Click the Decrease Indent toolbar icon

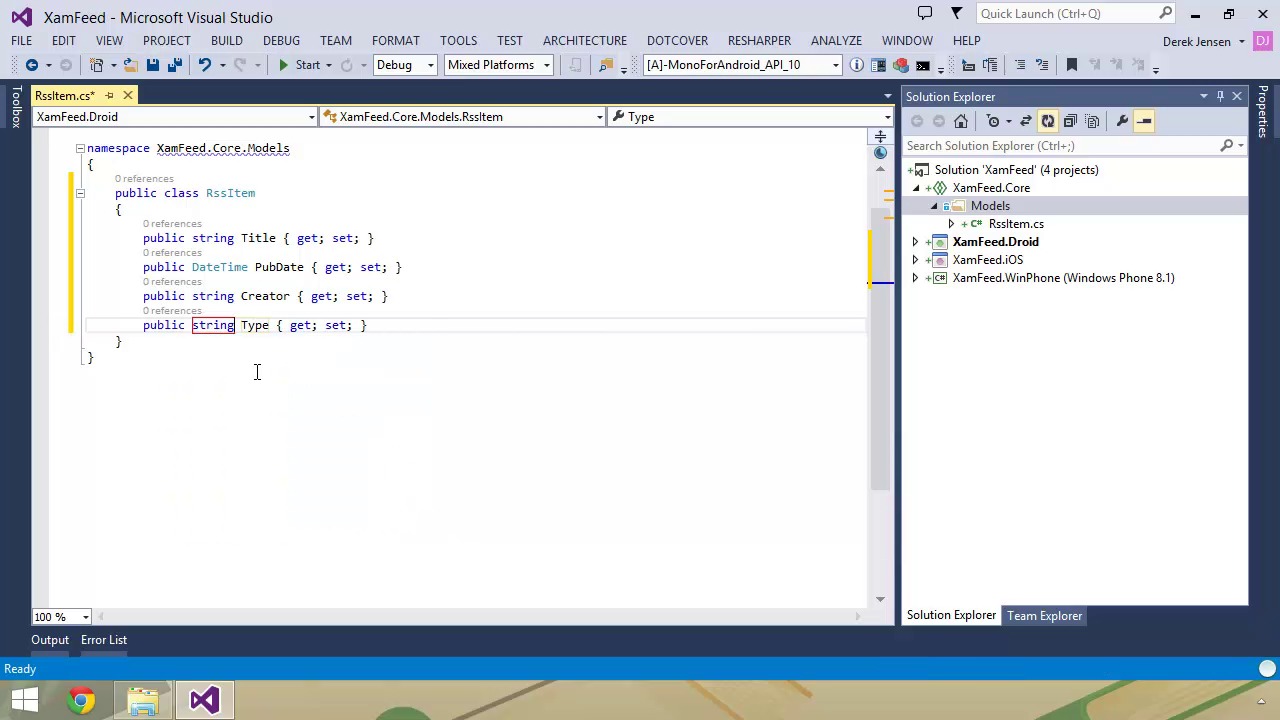point(968,65)
